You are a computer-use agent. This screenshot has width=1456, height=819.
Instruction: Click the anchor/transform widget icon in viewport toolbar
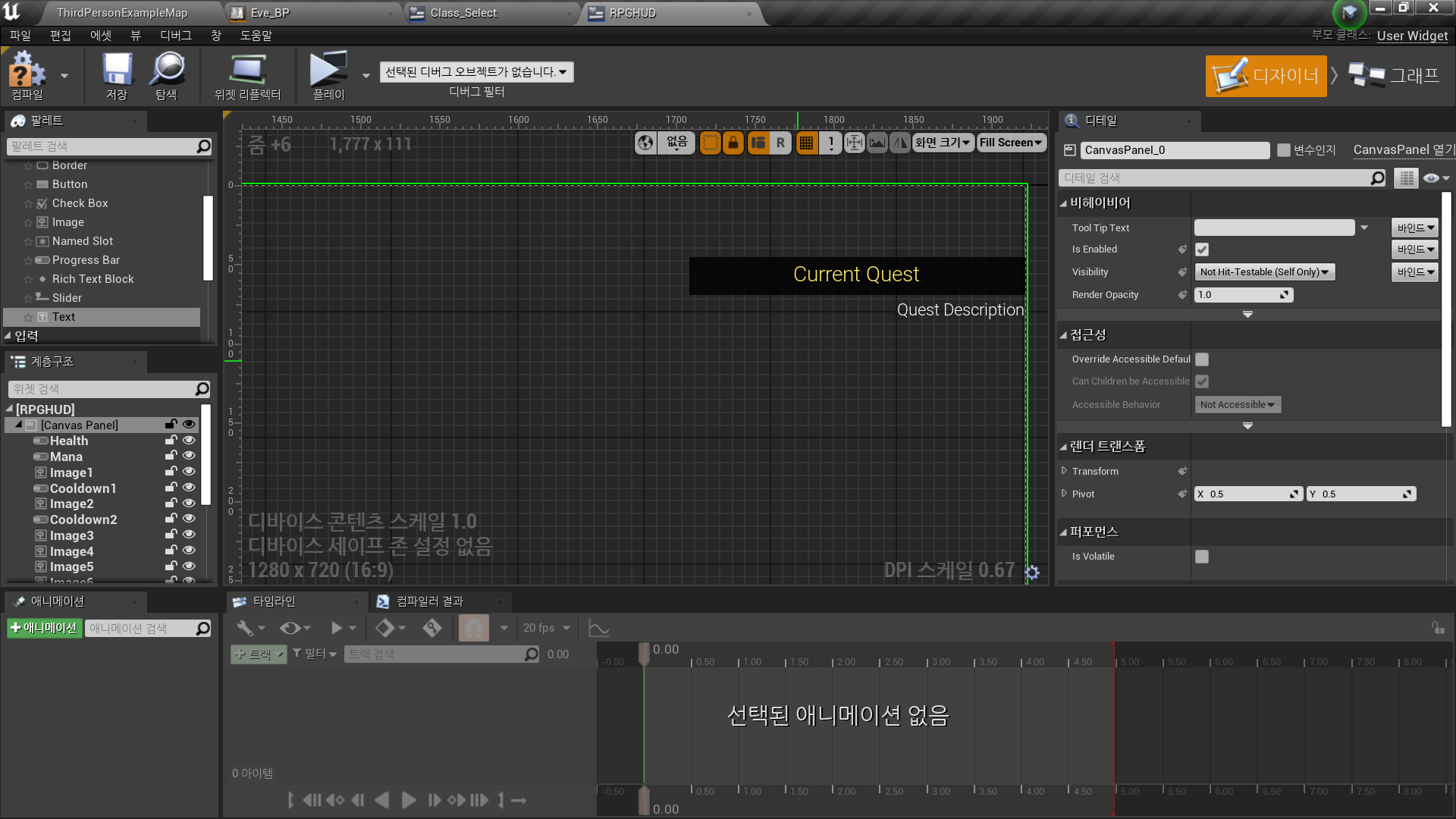click(855, 143)
